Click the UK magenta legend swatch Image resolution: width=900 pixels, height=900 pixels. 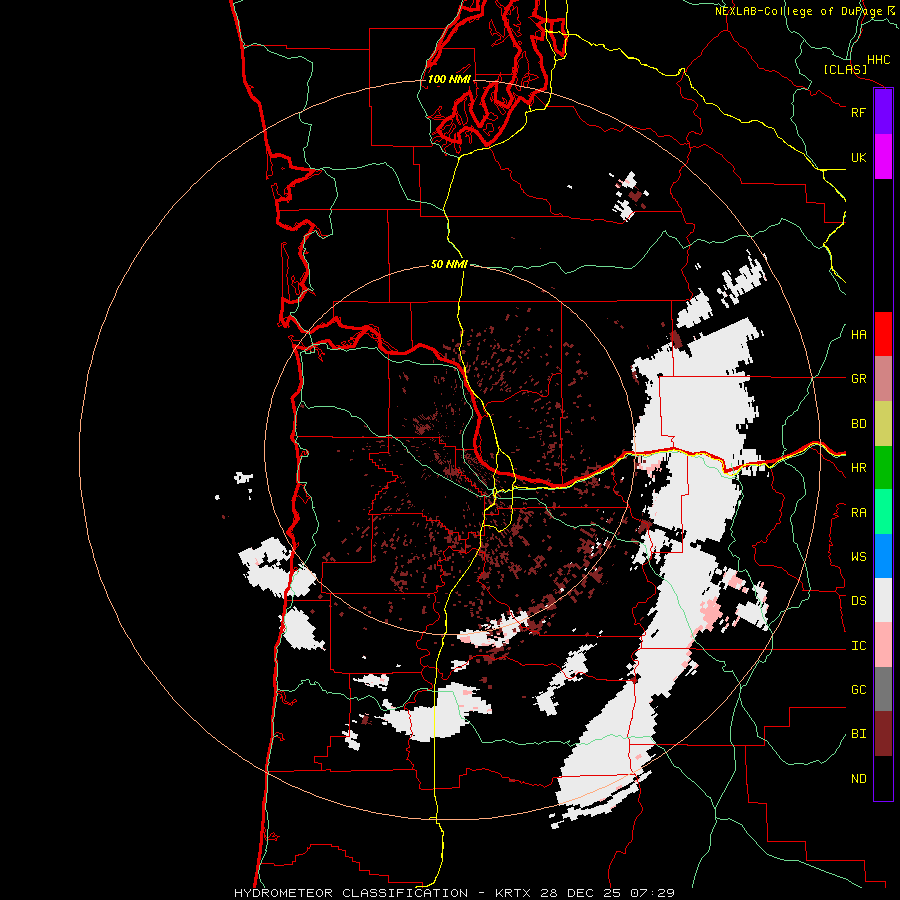pyautogui.click(x=883, y=157)
